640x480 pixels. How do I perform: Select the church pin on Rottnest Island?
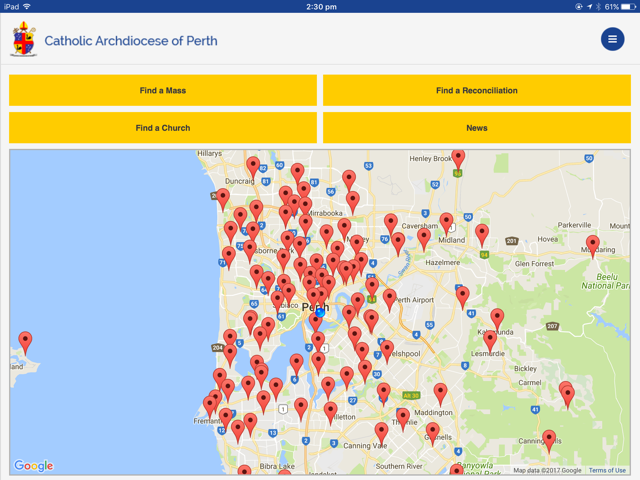tap(25, 342)
